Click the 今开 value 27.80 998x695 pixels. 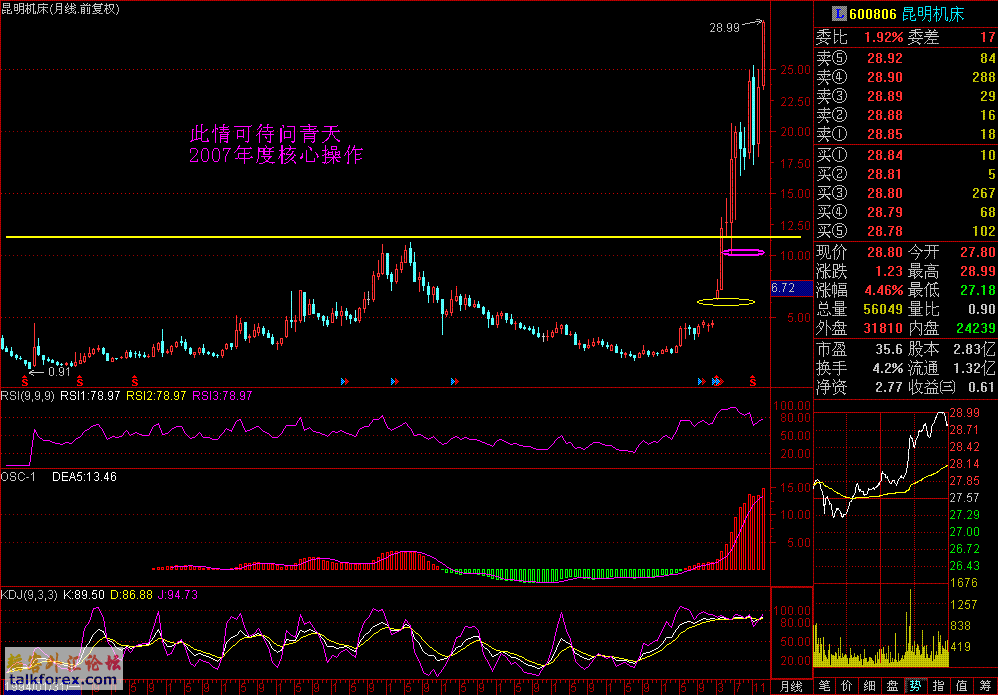976,252
